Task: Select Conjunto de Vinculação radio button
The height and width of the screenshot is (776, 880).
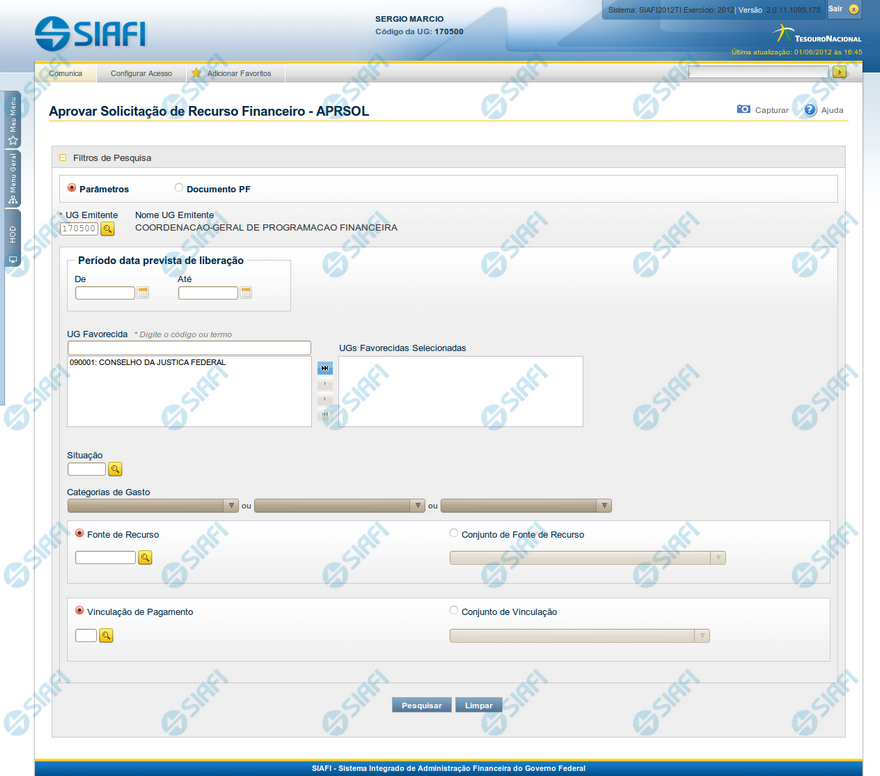Action: point(455,611)
